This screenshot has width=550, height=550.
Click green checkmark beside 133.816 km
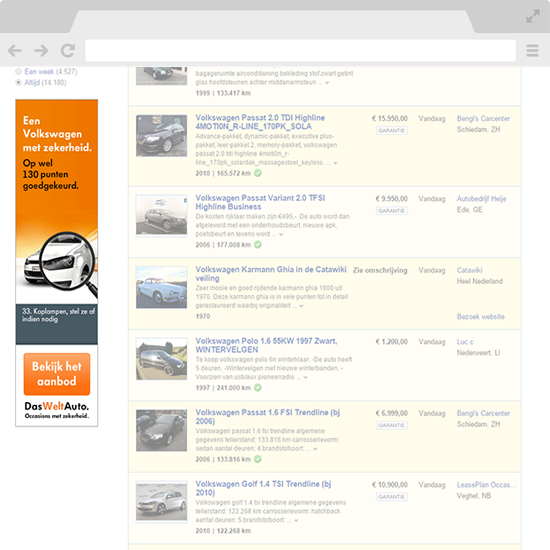coord(258,459)
